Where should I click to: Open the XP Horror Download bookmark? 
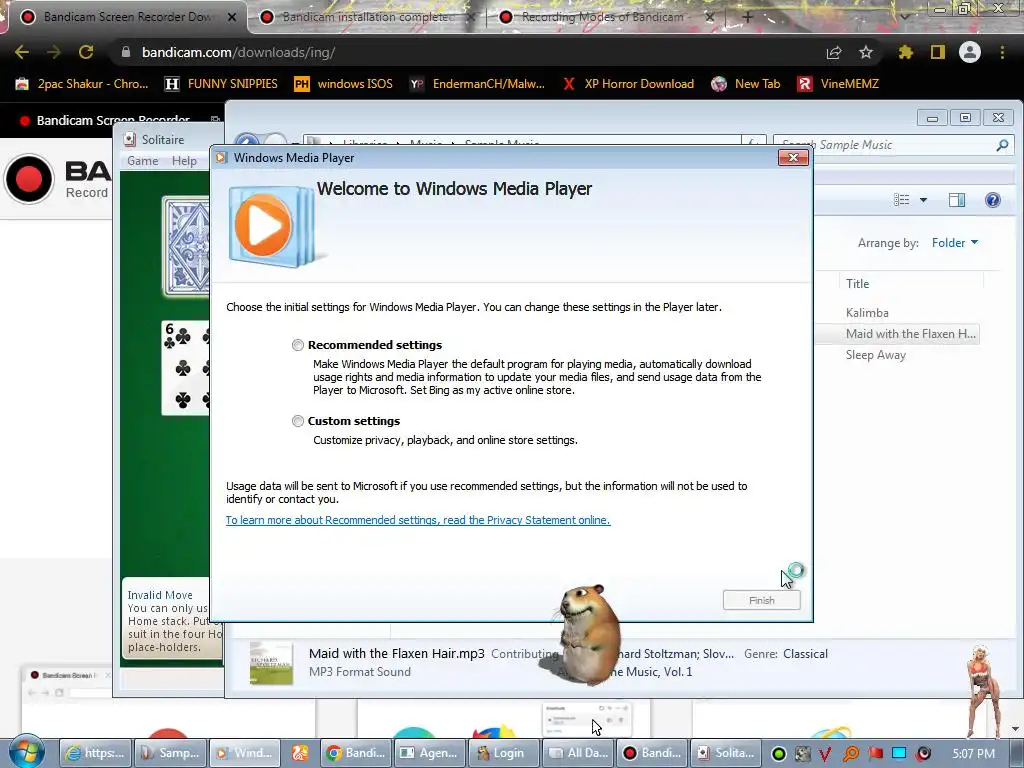click(628, 84)
